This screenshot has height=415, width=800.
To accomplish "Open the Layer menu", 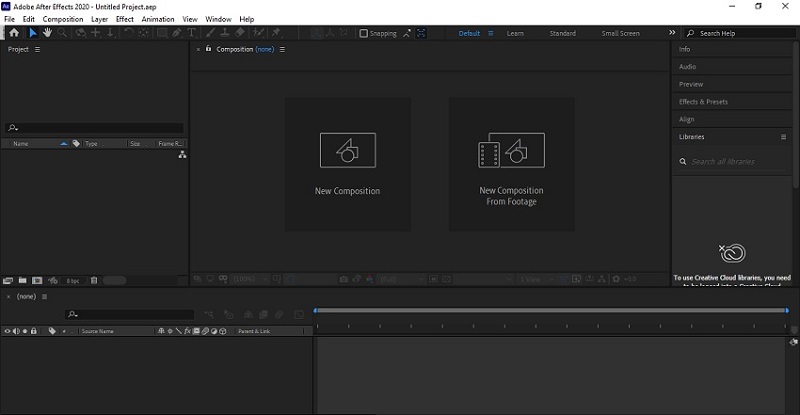I will [x=99, y=19].
